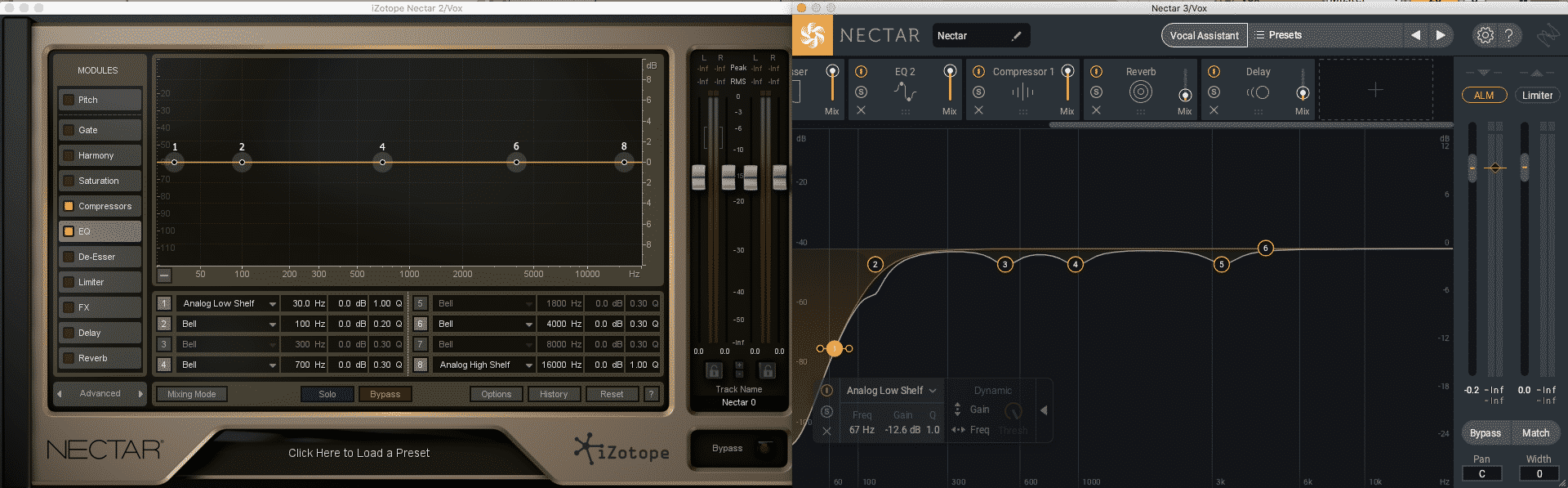The image size is (1568, 488).
Task: Open band 4 Bell filter type dropdown
Action: tap(229, 365)
